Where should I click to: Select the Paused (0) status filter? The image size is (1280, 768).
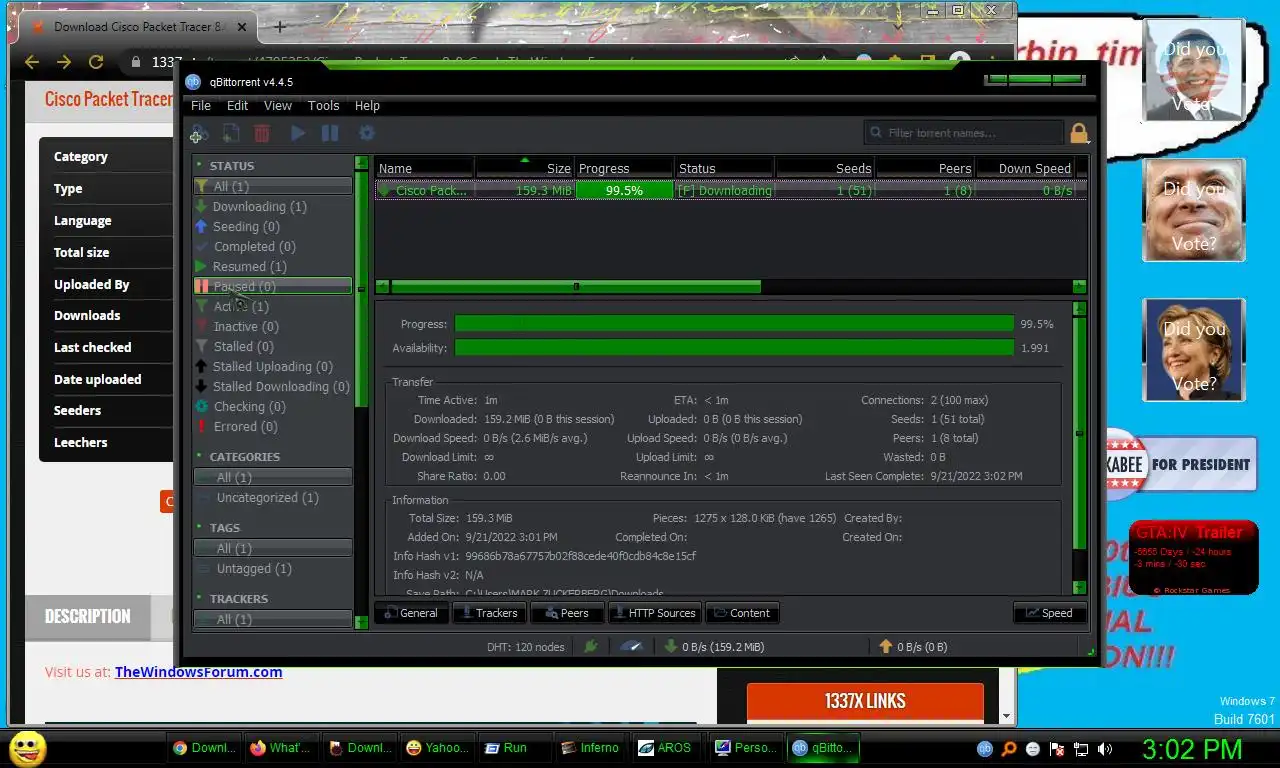[x=273, y=287]
